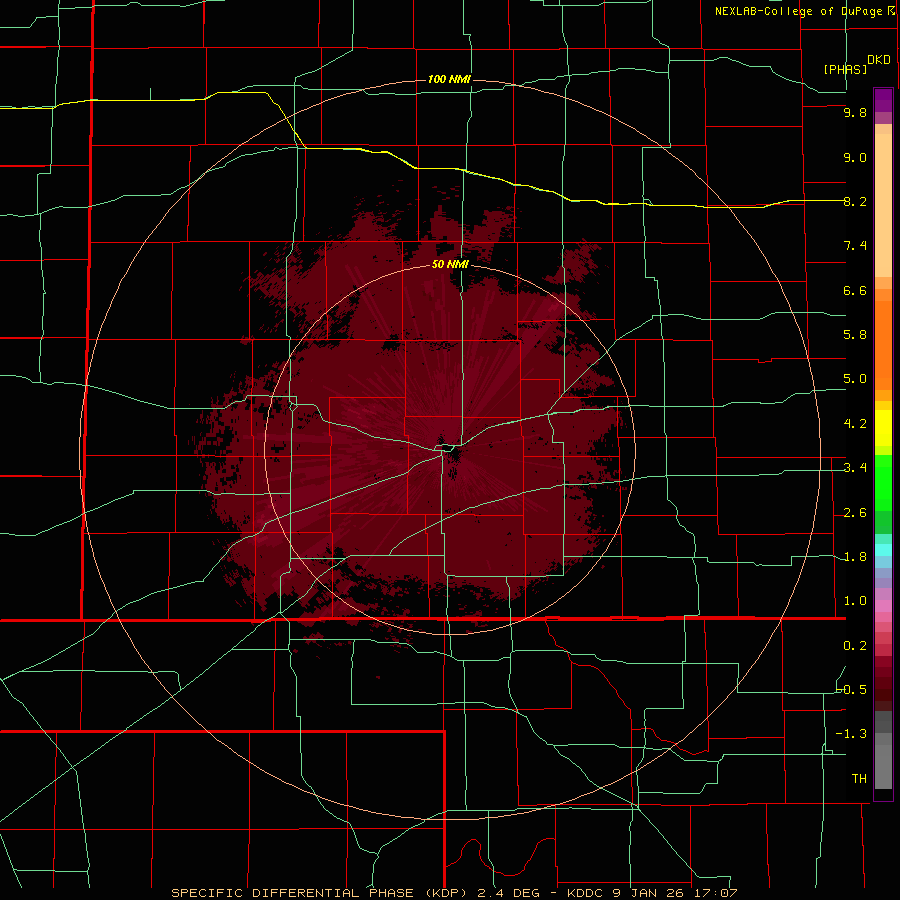Click the DKD label above the color scale

coord(879,60)
